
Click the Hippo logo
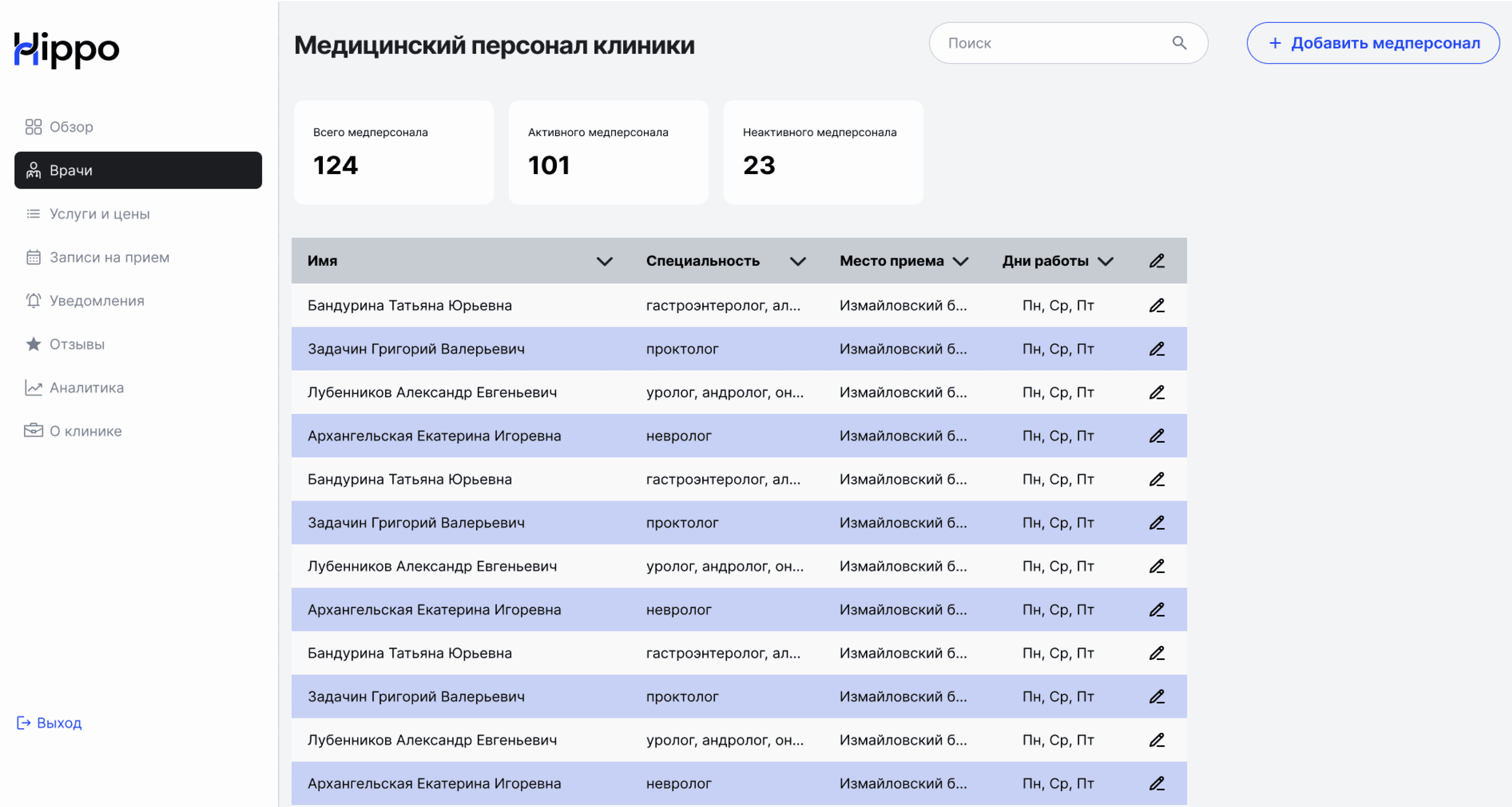66,49
